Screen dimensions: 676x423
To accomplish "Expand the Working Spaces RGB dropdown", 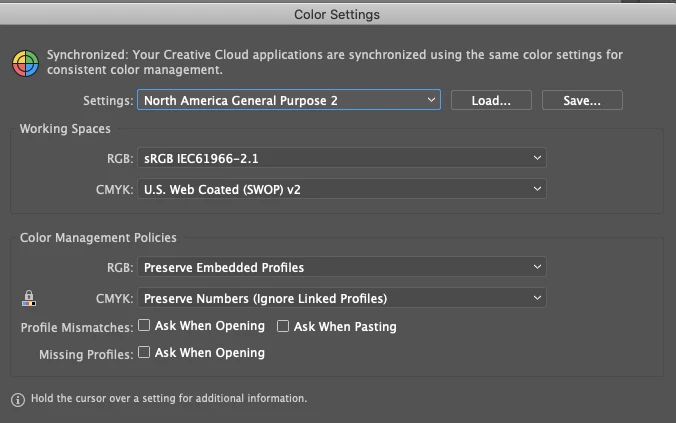I will [x=342, y=158].
